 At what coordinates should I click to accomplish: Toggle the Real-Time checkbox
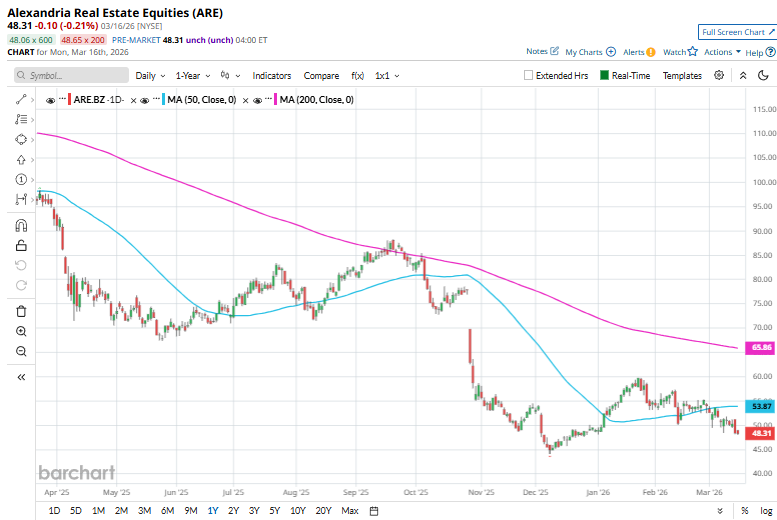(x=605, y=75)
